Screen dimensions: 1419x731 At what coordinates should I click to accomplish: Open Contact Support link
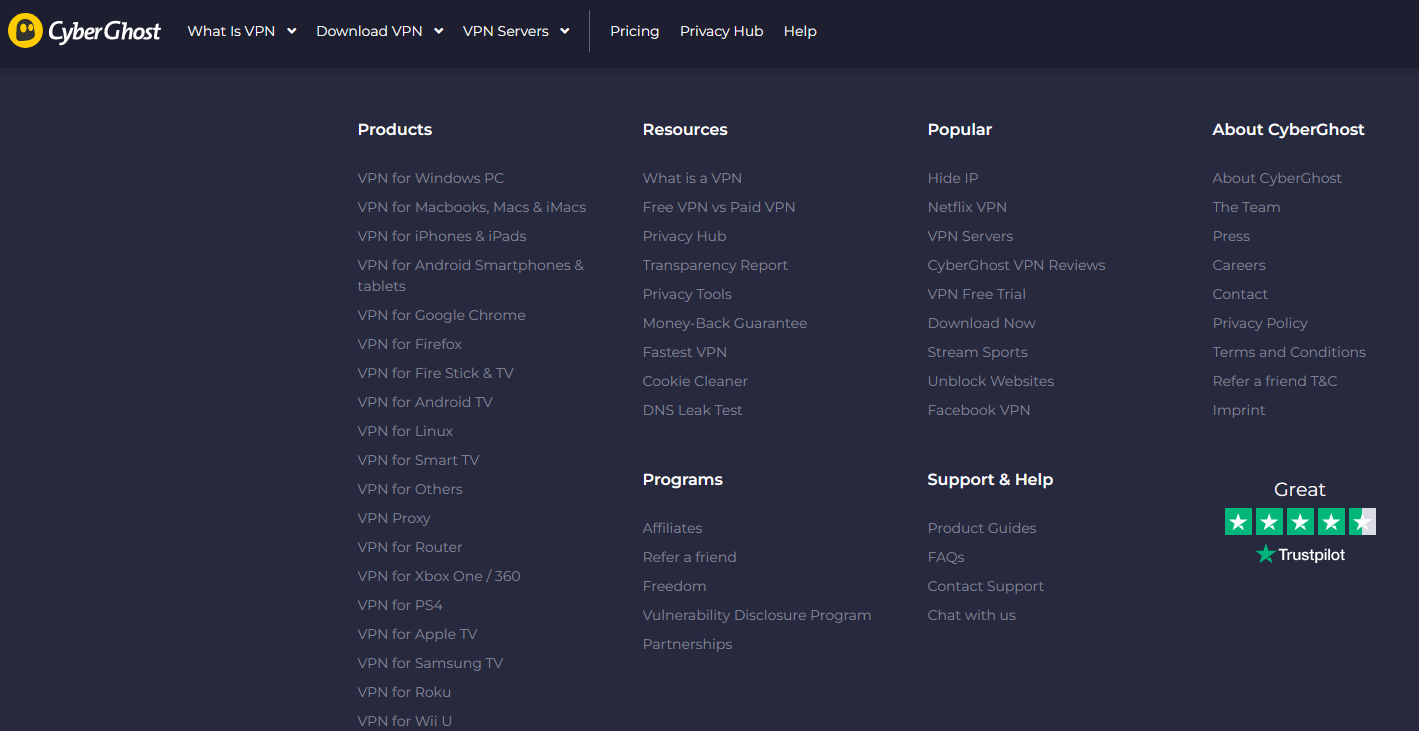pos(986,586)
